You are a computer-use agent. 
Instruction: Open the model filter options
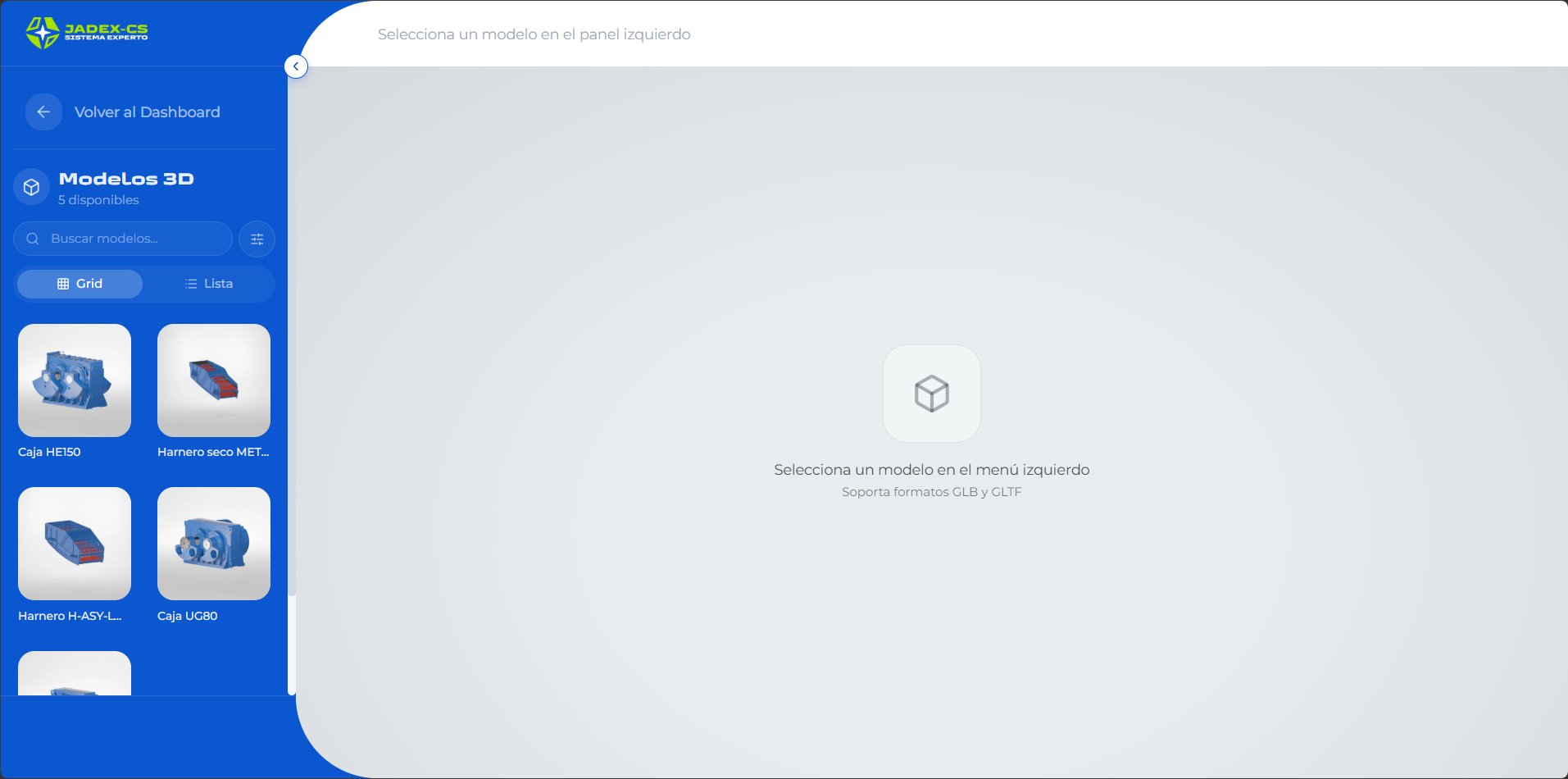pyautogui.click(x=257, y=239)
